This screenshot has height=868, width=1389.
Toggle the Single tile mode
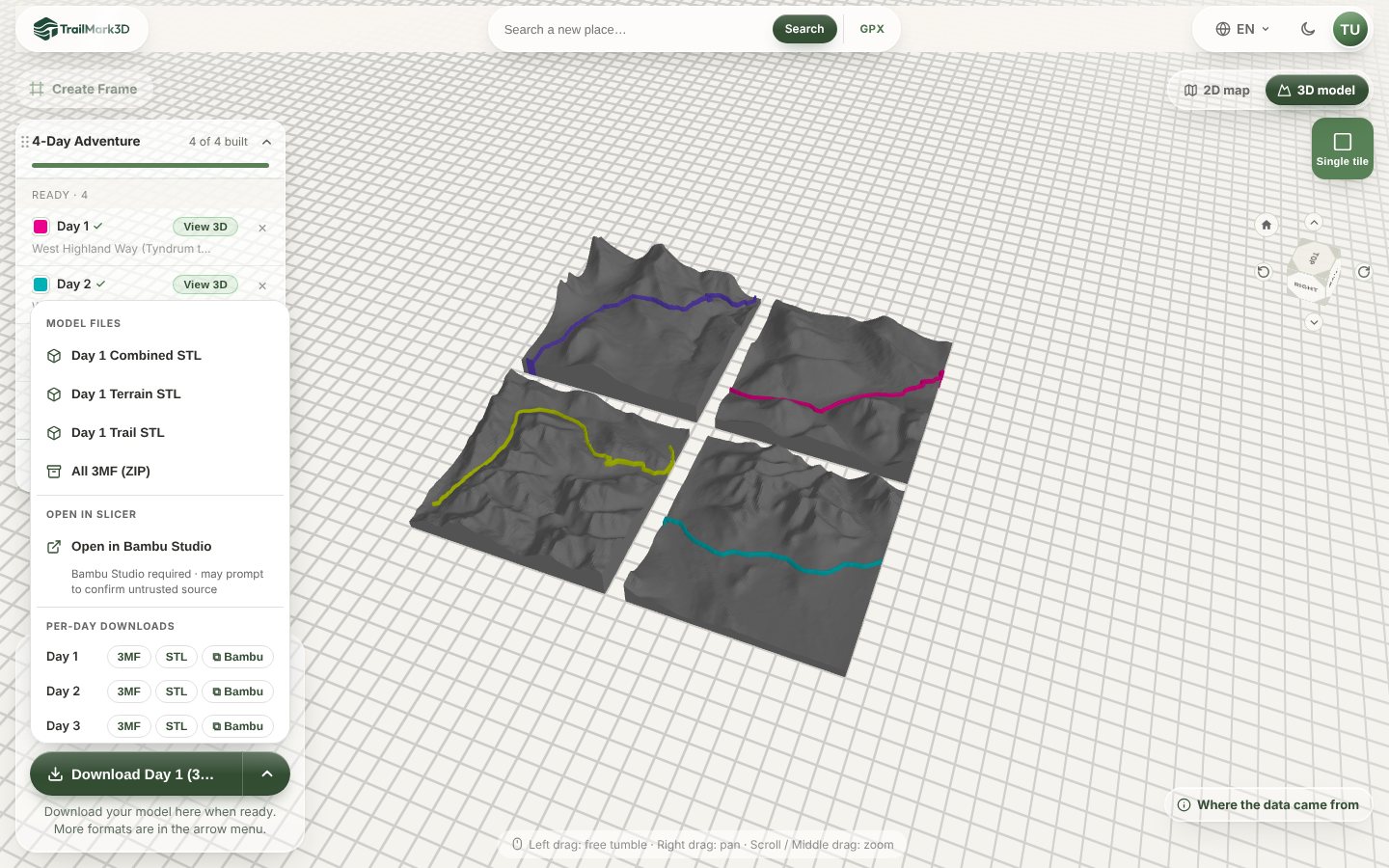coord(1343,149)
